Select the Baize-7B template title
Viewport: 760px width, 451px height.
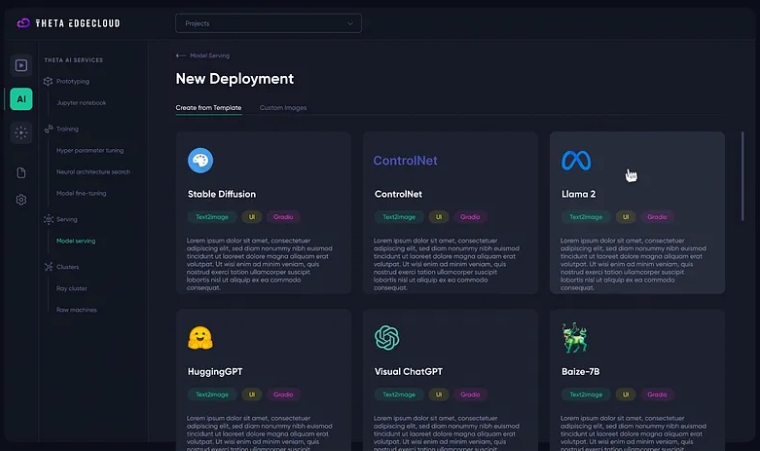coord(580,371)
